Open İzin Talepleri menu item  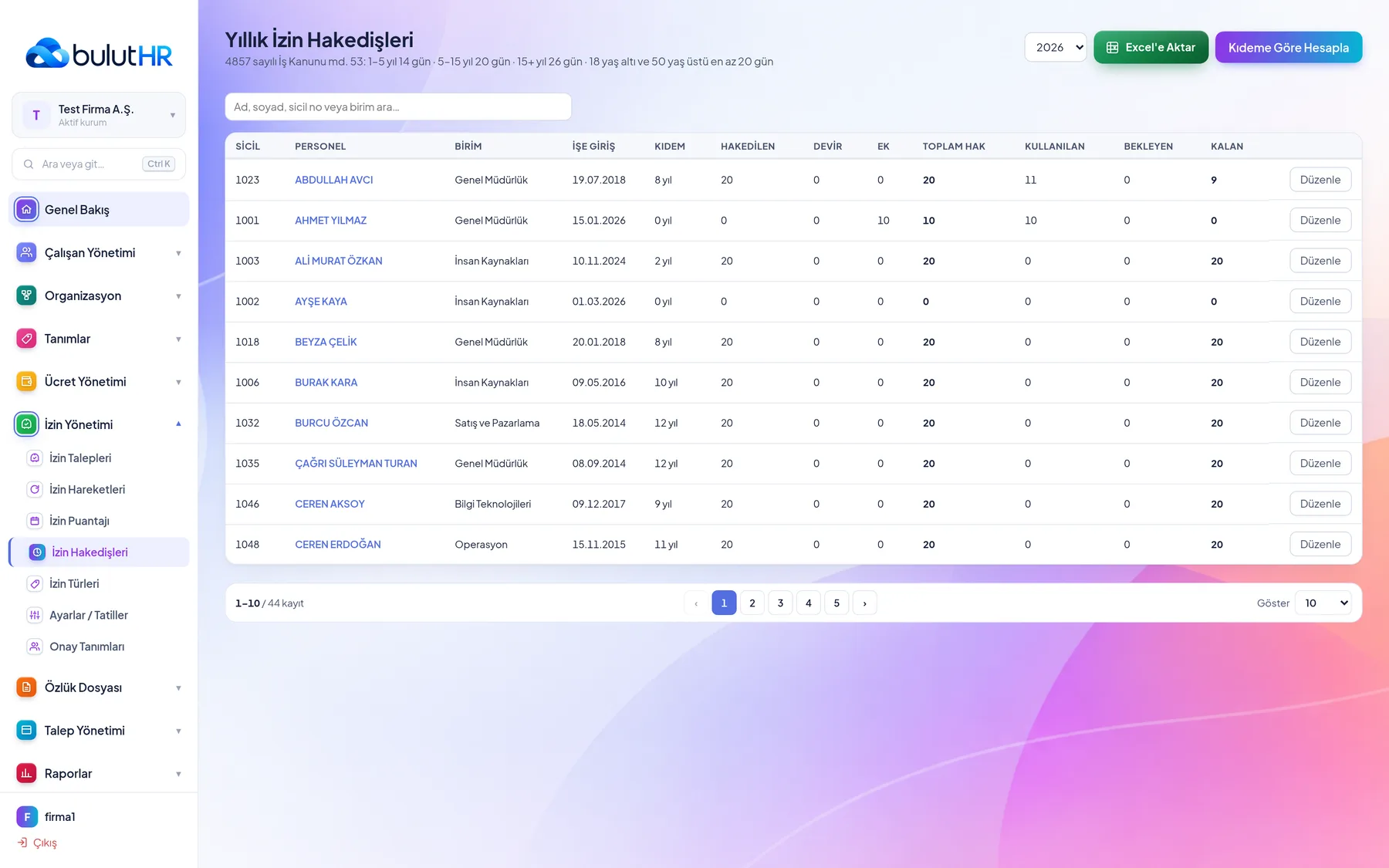tap(99, 458)
